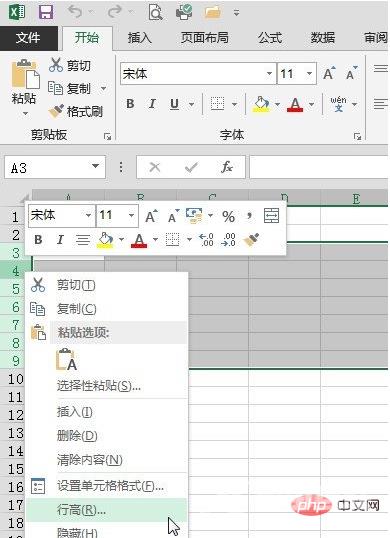Click mini toolbar increase decimal icon
This screenshot has height=538, width=390.
[206, 239]
